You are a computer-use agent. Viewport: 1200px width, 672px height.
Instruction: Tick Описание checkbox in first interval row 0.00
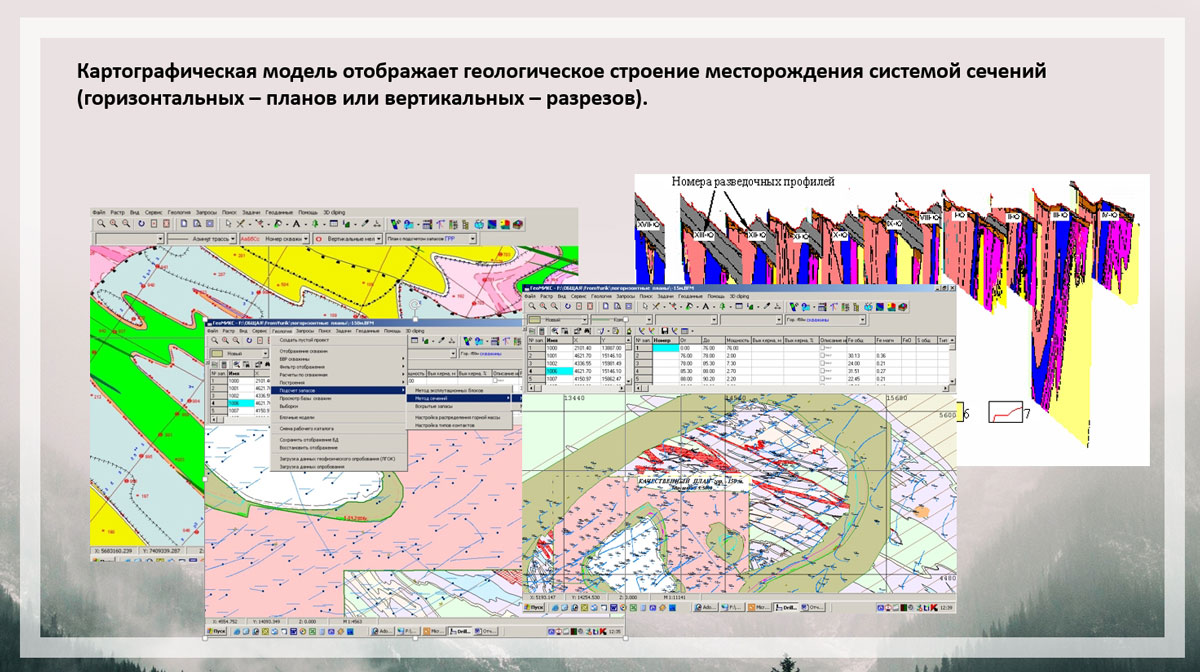822,348
